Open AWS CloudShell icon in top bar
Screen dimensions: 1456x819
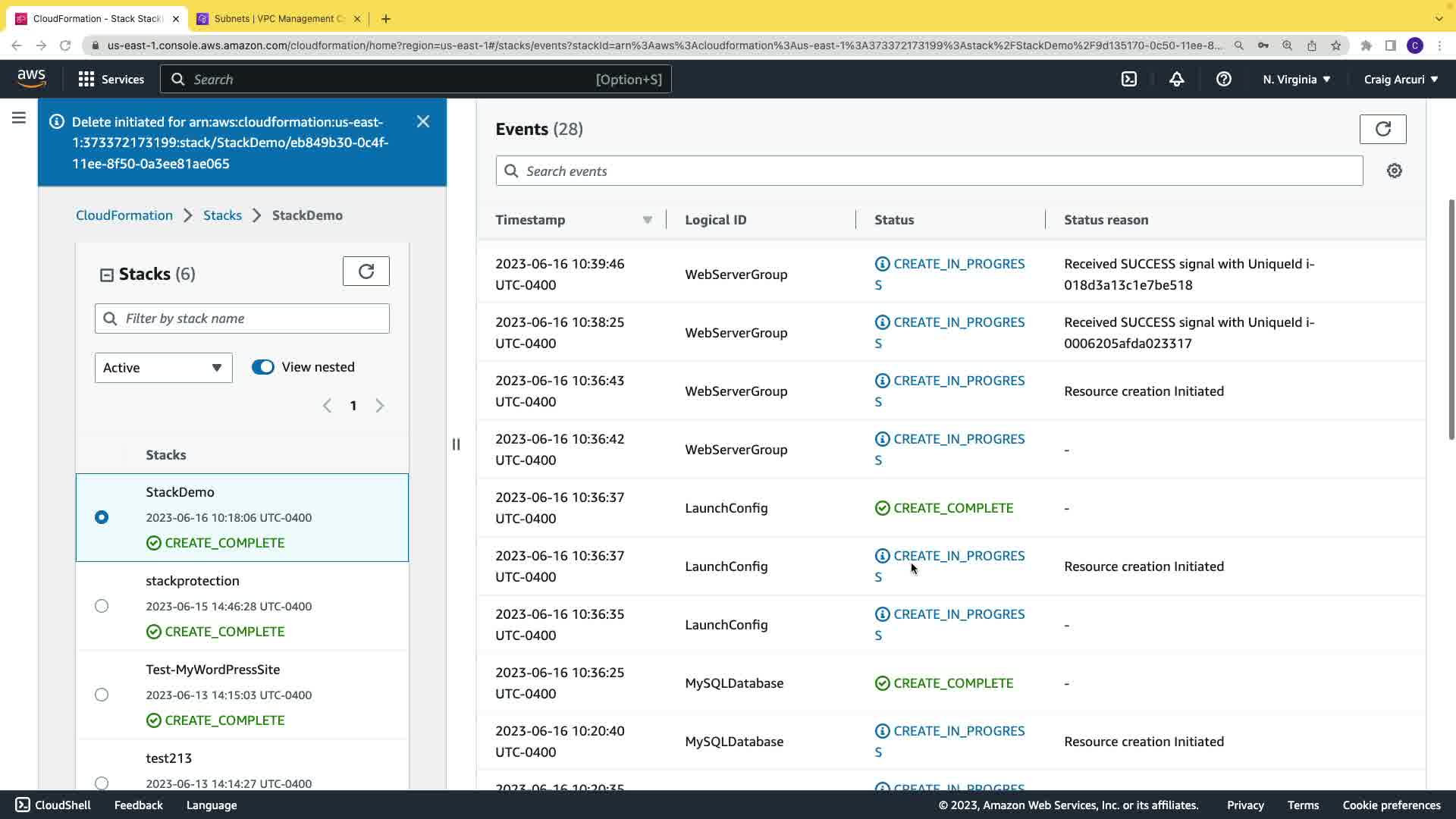point(1129,79)
